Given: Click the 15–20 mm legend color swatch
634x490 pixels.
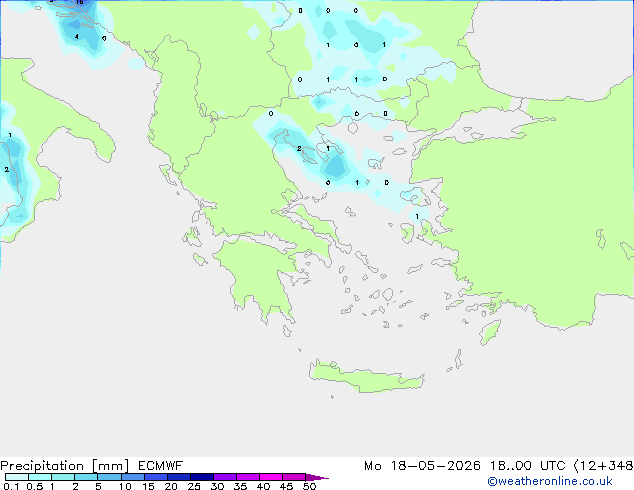Looking at the screenshot, I should (x=156, y=477).
